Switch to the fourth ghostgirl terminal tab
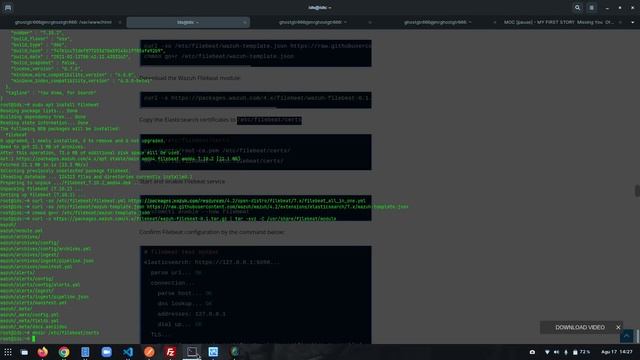640x360 pixels. tap(437, 22)
